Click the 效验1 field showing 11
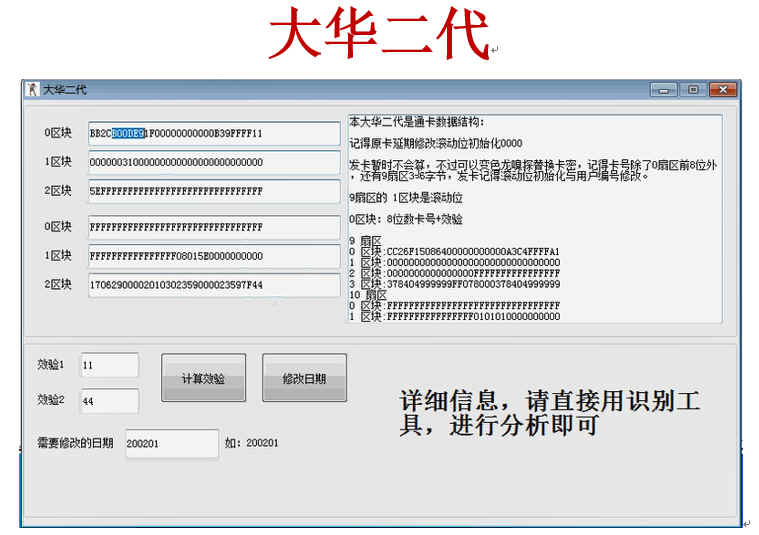Viewport: 759px width, 535px height. tap(108, 366)
